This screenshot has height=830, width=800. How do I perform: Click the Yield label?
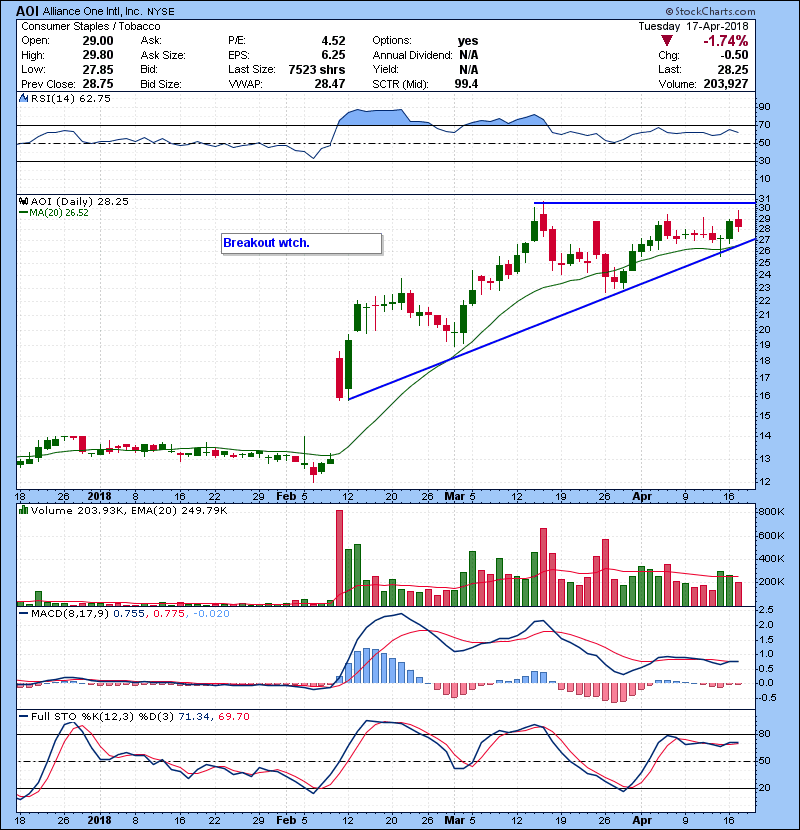point(385,69)
